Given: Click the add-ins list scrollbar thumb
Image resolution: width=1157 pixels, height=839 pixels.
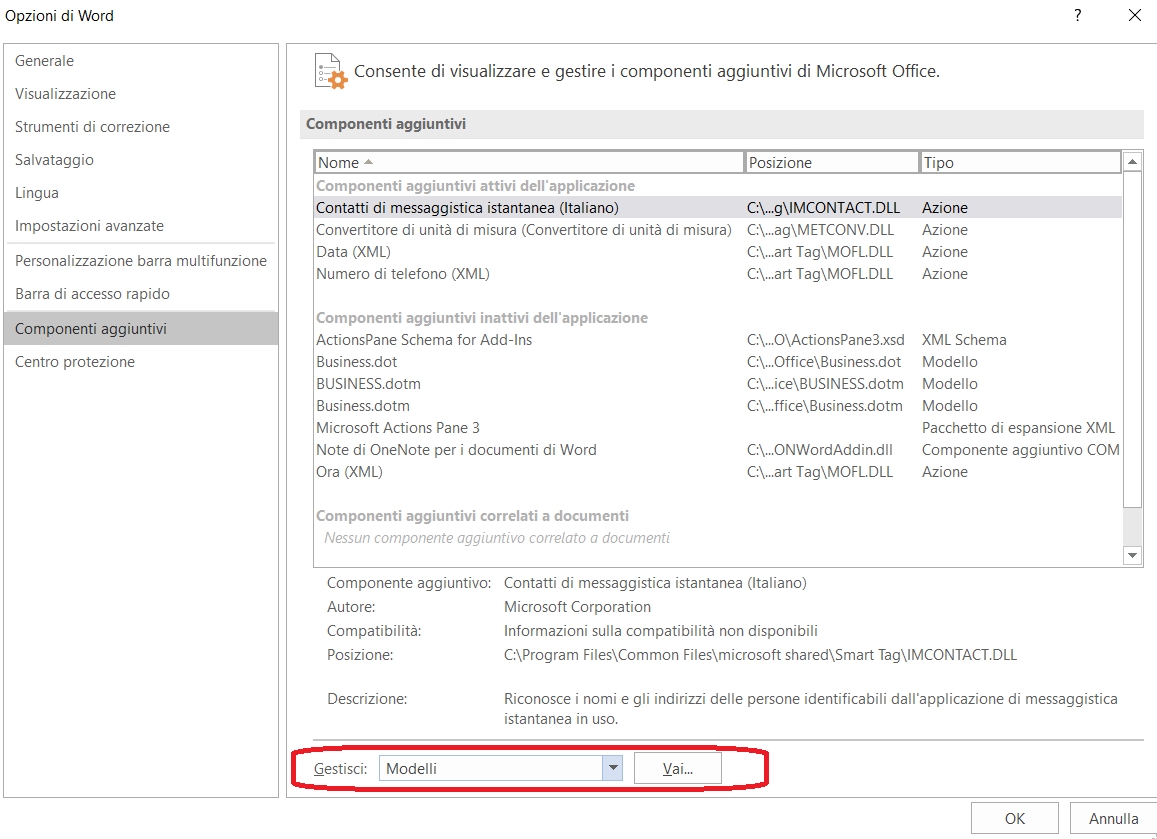Looking at the screenshot, I should coord(1132,339).
